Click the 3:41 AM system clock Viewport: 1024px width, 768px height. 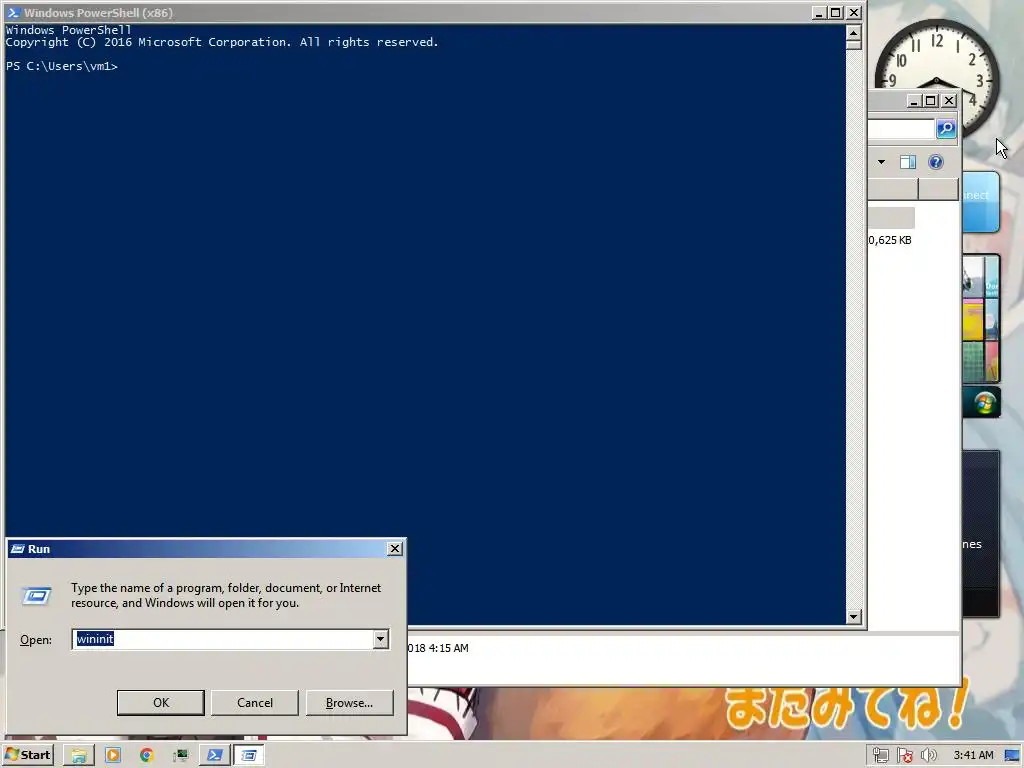(x=973, y=756)
